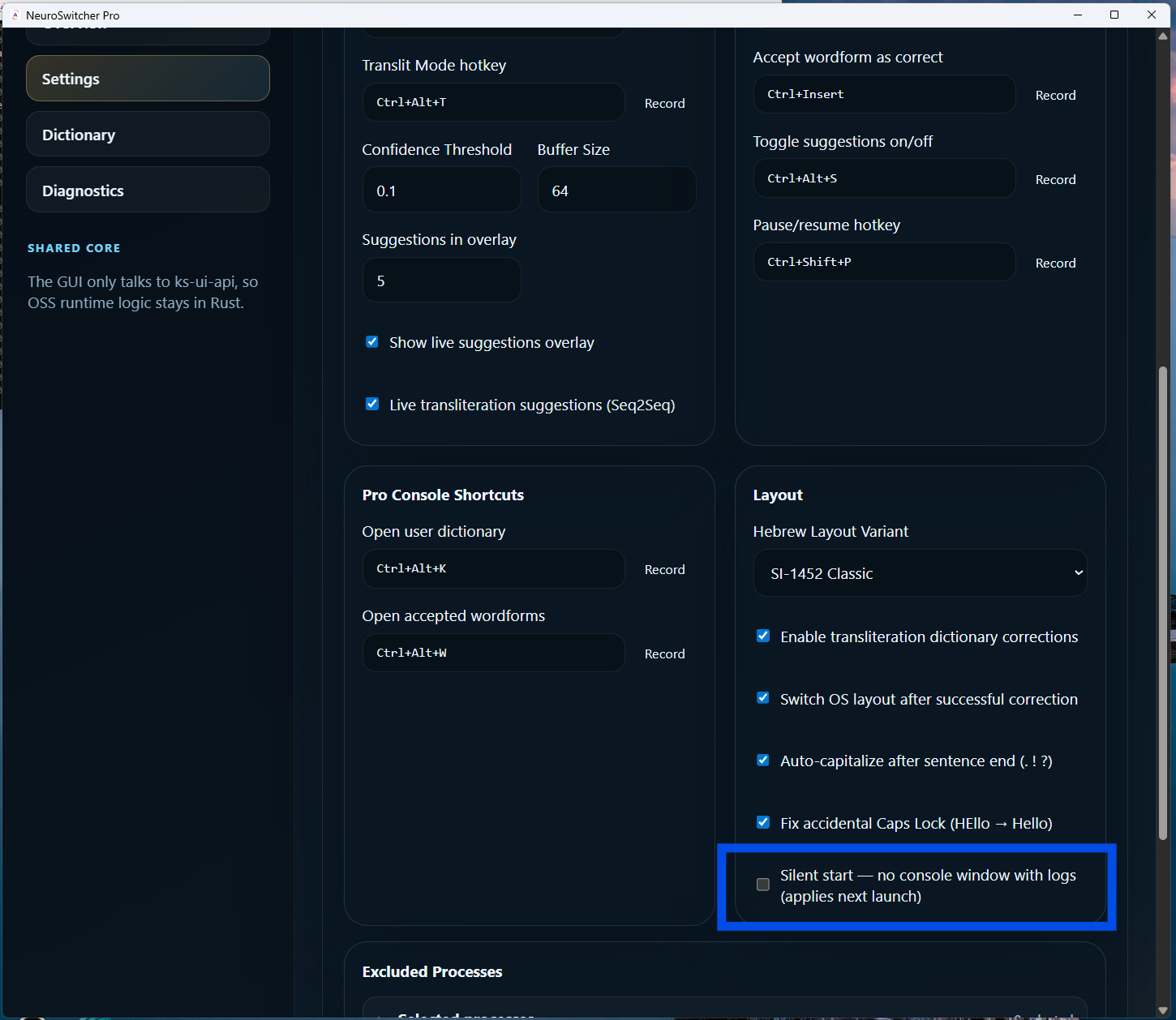The width and height of the screenshot is (1176, 1020).
Task: Maximize the NeuroSwitcher Pro window
Action: click(1114, 15)
